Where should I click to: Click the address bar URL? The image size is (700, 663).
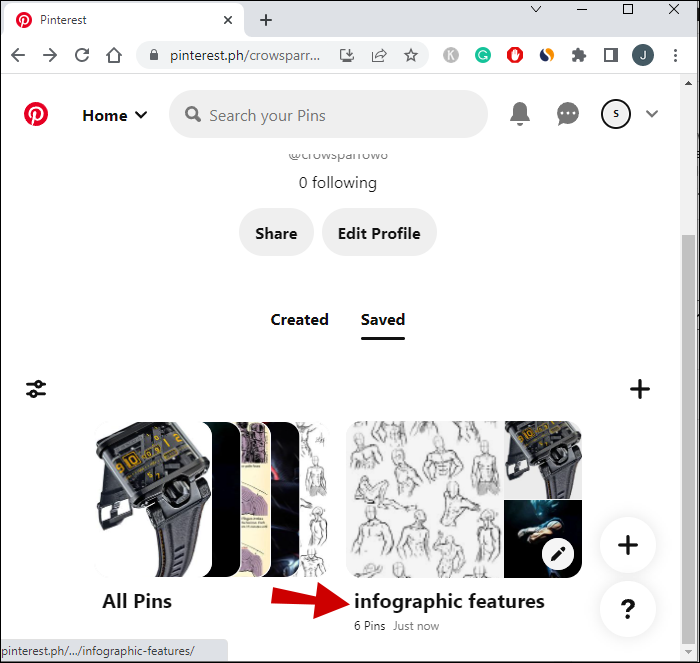point(245,55)
